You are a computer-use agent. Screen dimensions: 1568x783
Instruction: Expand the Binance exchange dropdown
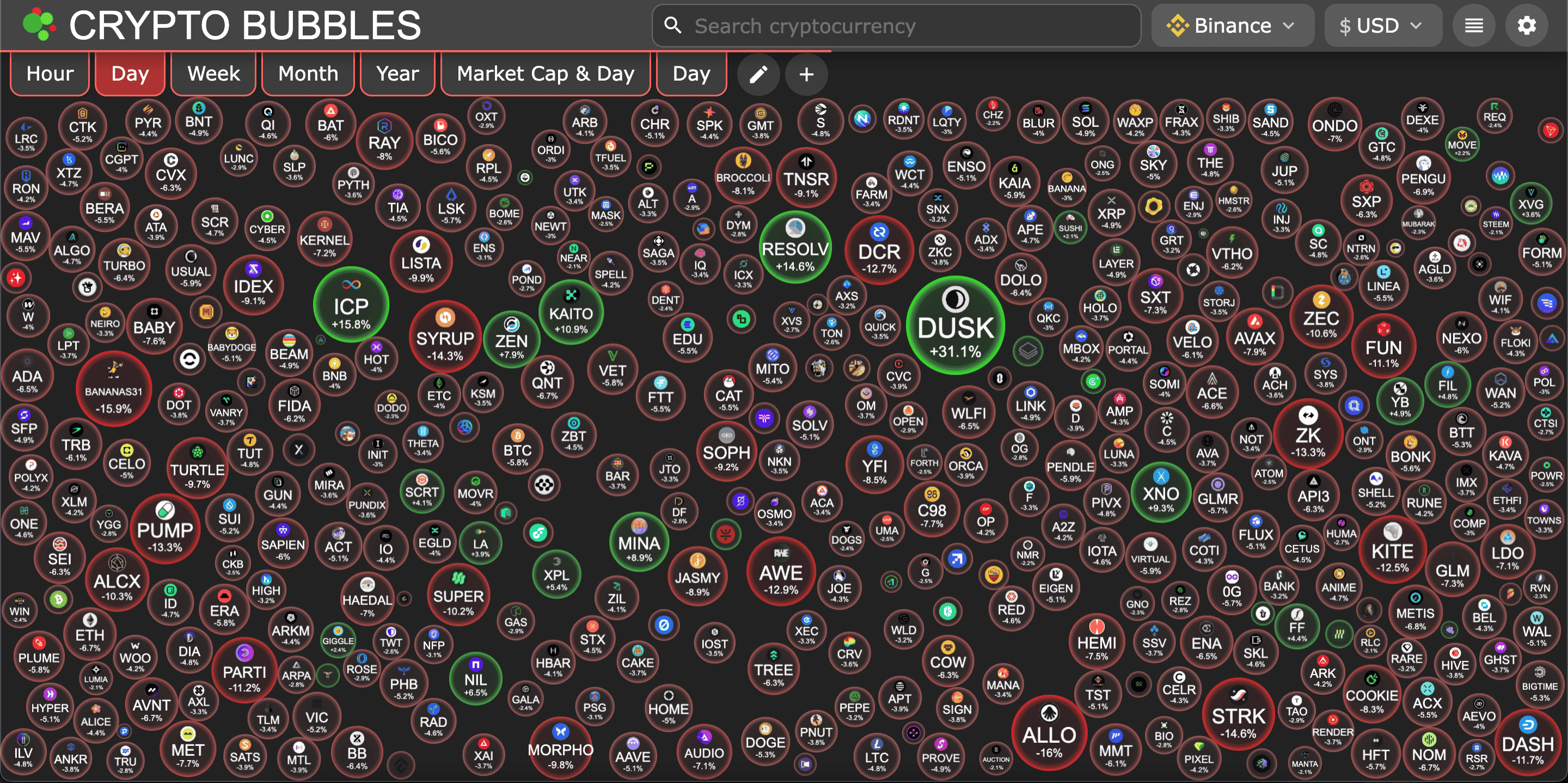pos(1232,26)
